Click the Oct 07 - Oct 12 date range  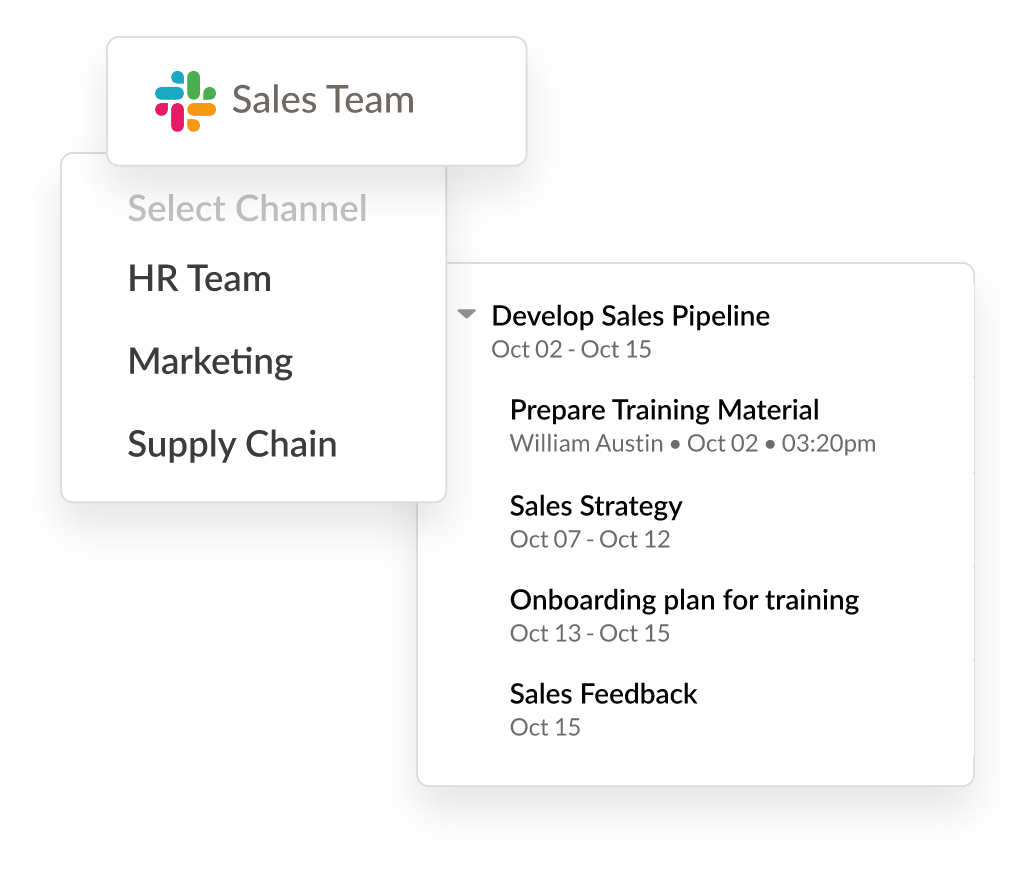click(589, 539)
